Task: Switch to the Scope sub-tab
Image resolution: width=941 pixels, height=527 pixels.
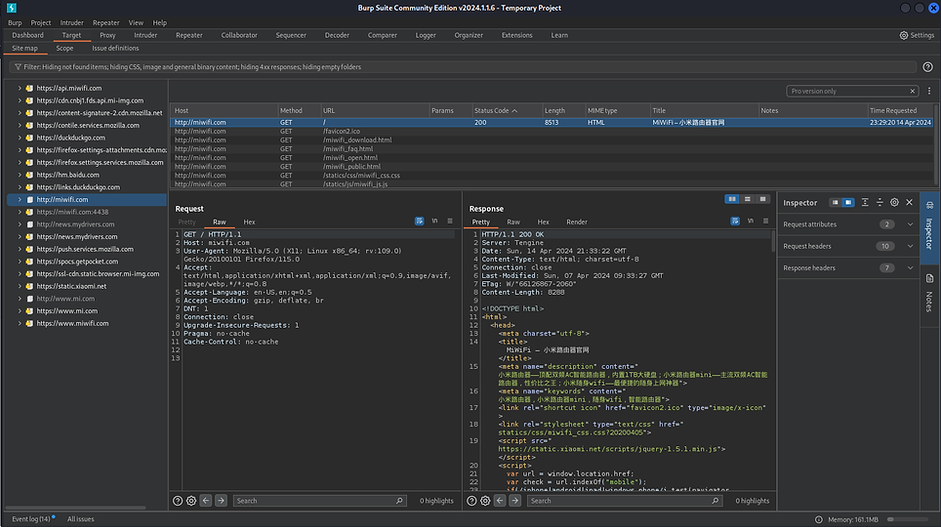Action: coord(65,49)
